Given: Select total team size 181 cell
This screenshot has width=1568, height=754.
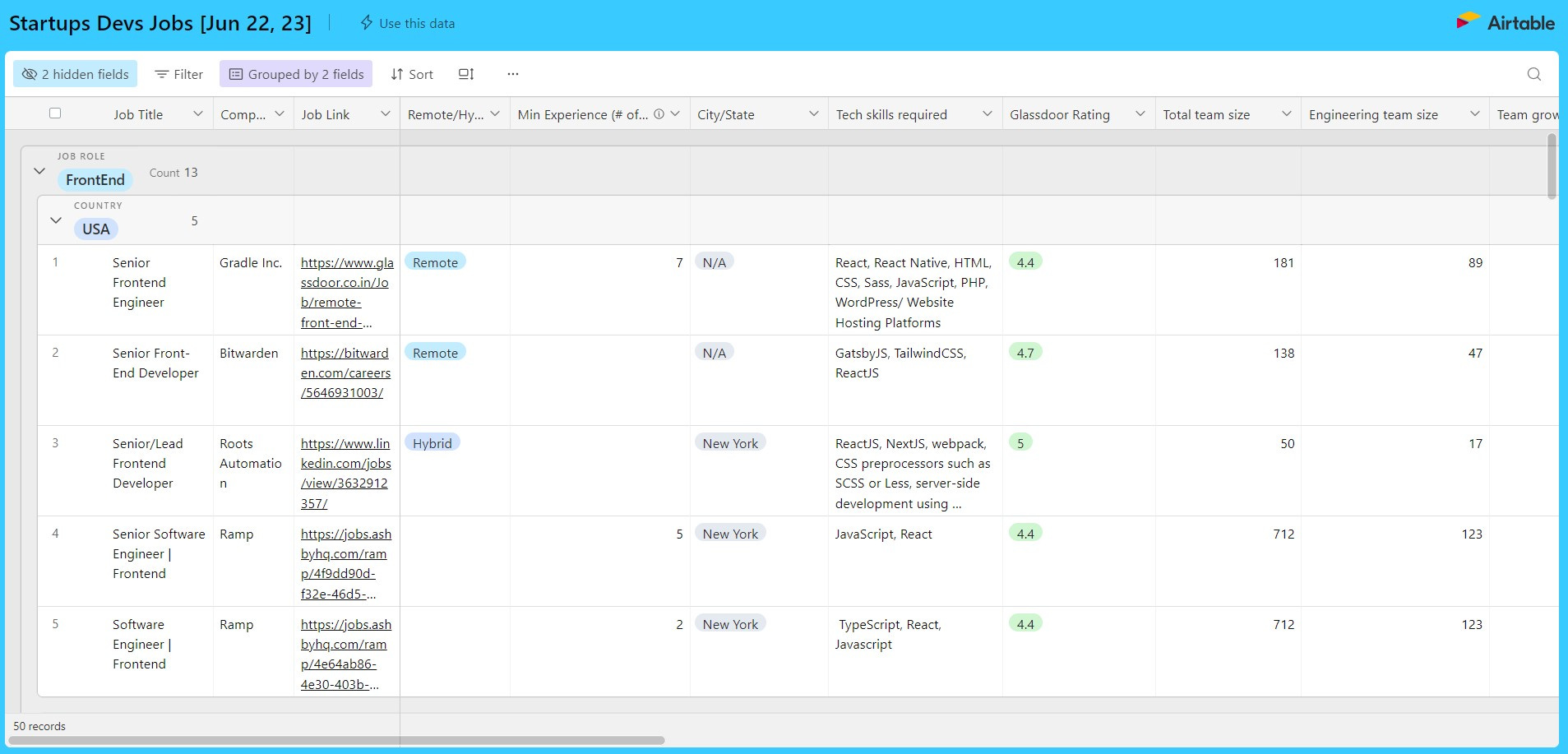Looking at the screenshot, I should pos(1228,289).
